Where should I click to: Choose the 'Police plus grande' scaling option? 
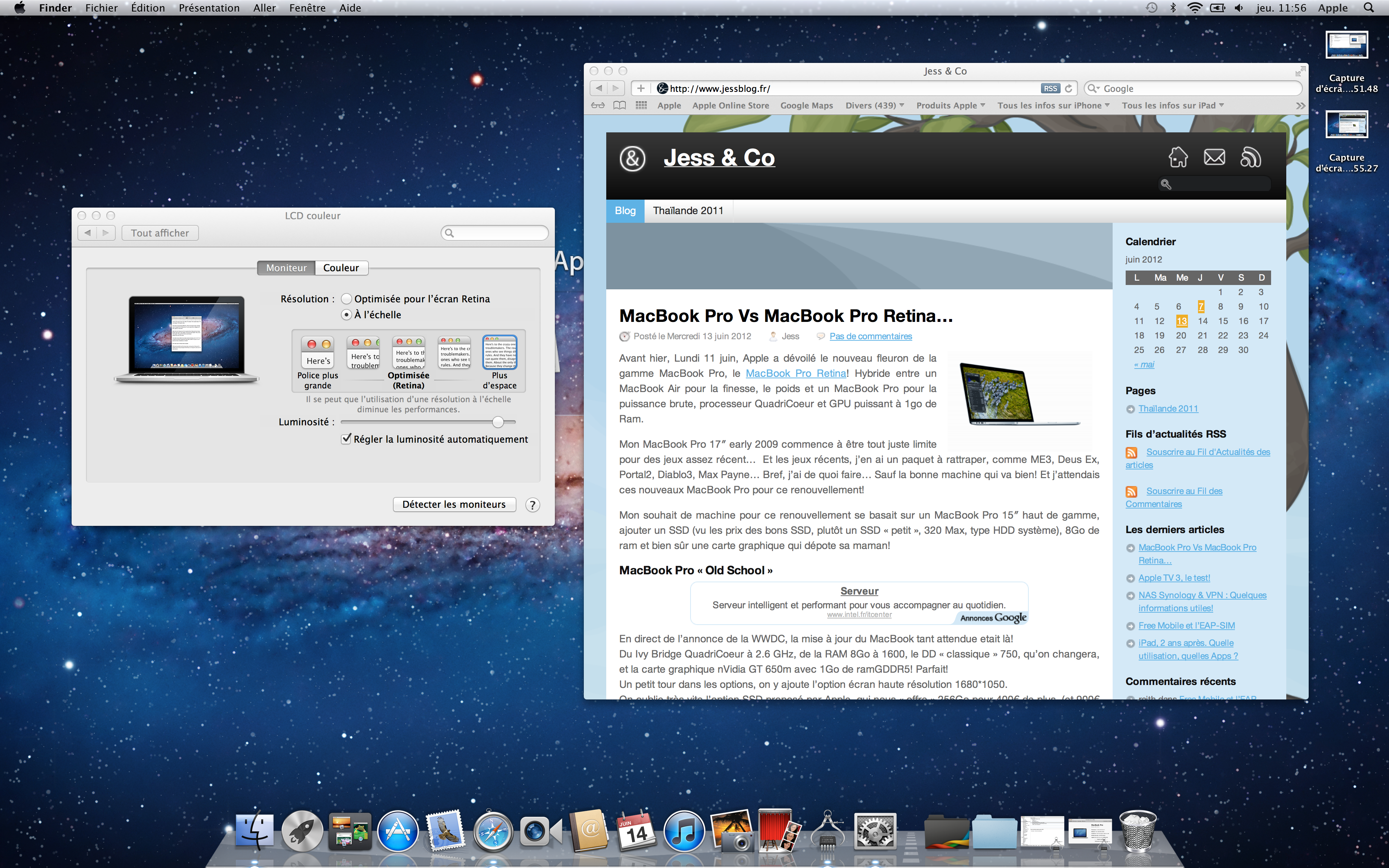[x=317, y=363]
